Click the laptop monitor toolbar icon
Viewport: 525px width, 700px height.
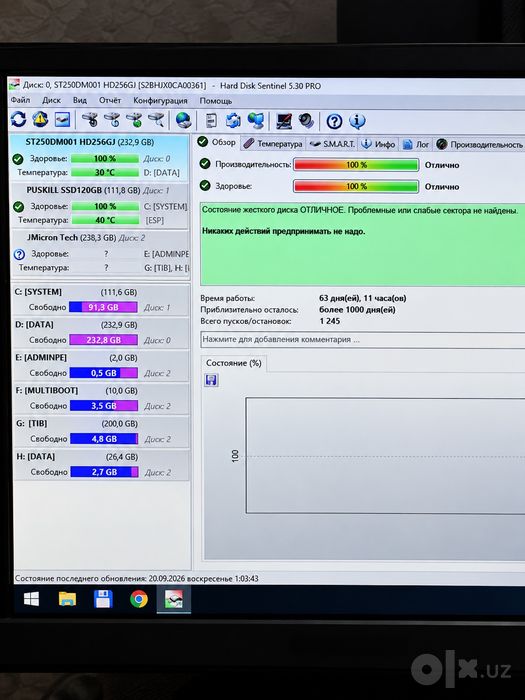pos(284,121)
